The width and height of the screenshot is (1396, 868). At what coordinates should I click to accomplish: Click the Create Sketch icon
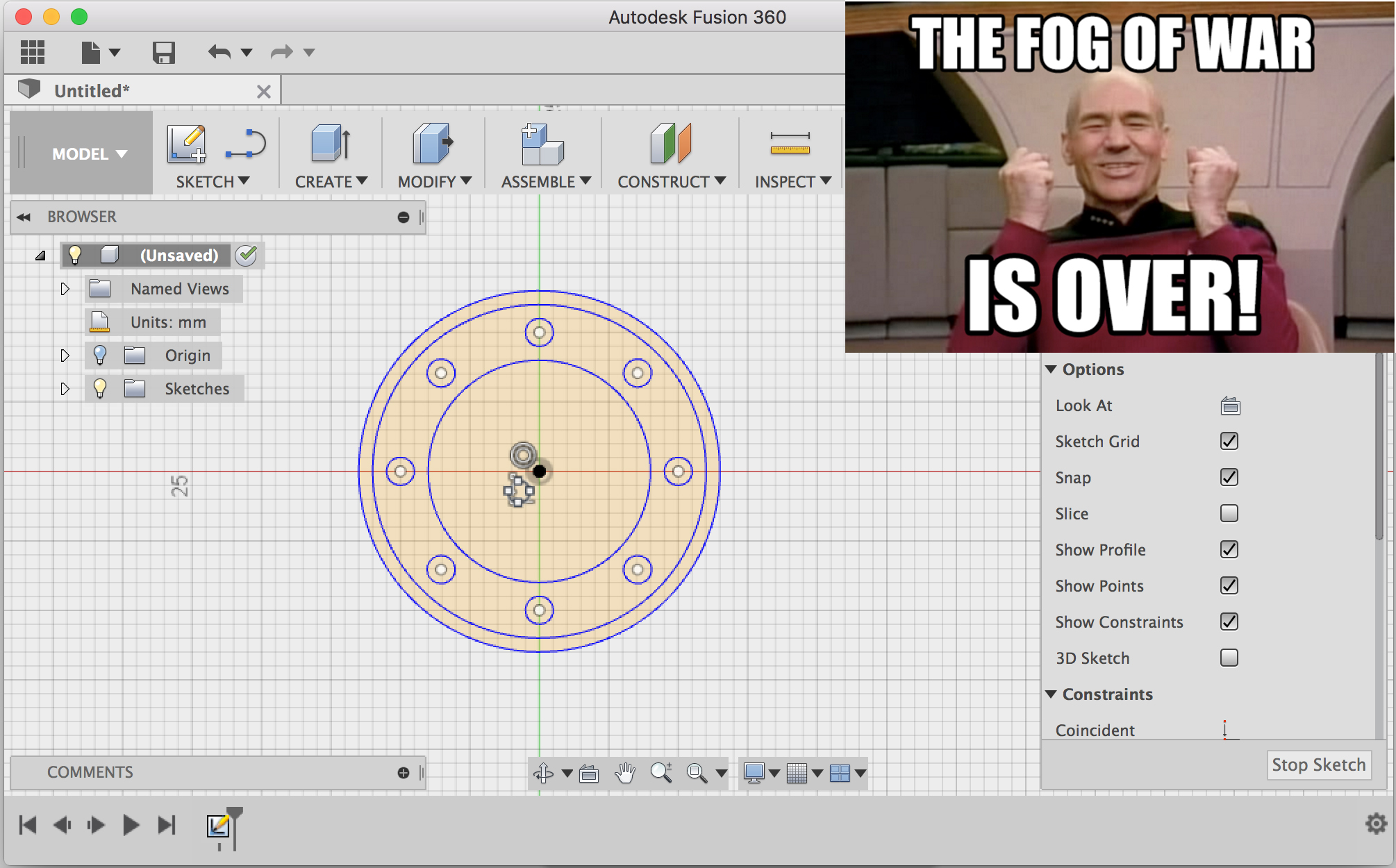(x=186, y=144)
